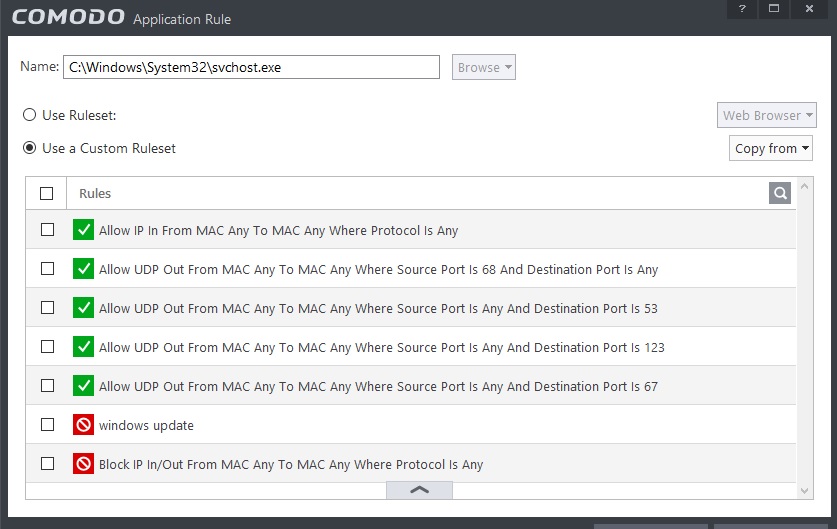Click the allow icon for Destination Port 67 rule

(x=83, y=385)
